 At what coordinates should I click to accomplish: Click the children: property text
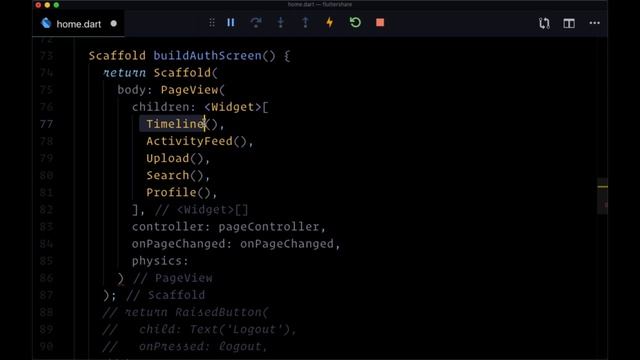coord(164,107)
